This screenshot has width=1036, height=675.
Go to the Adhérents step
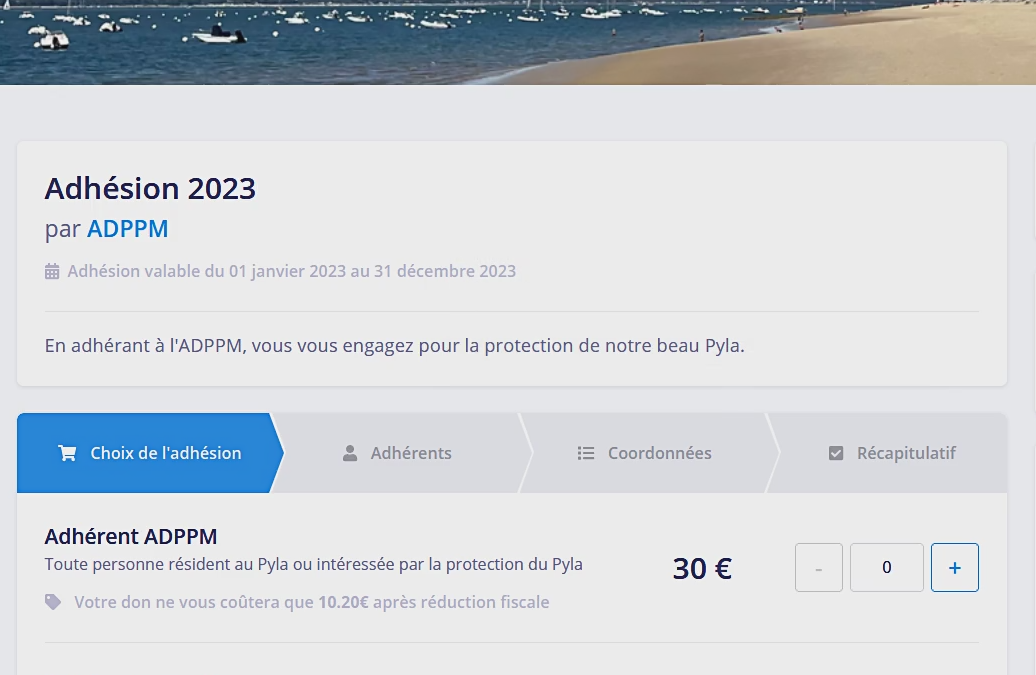click(397, 453)
